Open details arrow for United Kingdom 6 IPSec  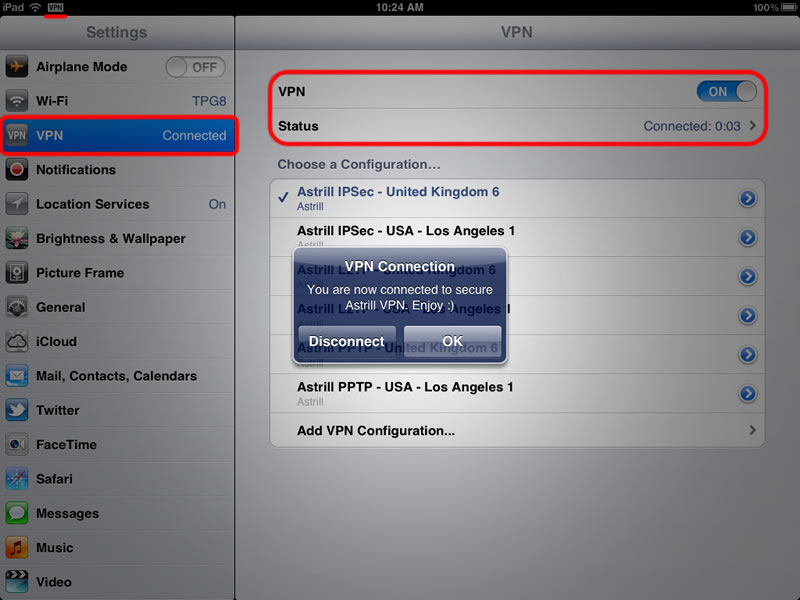(747, 198)
